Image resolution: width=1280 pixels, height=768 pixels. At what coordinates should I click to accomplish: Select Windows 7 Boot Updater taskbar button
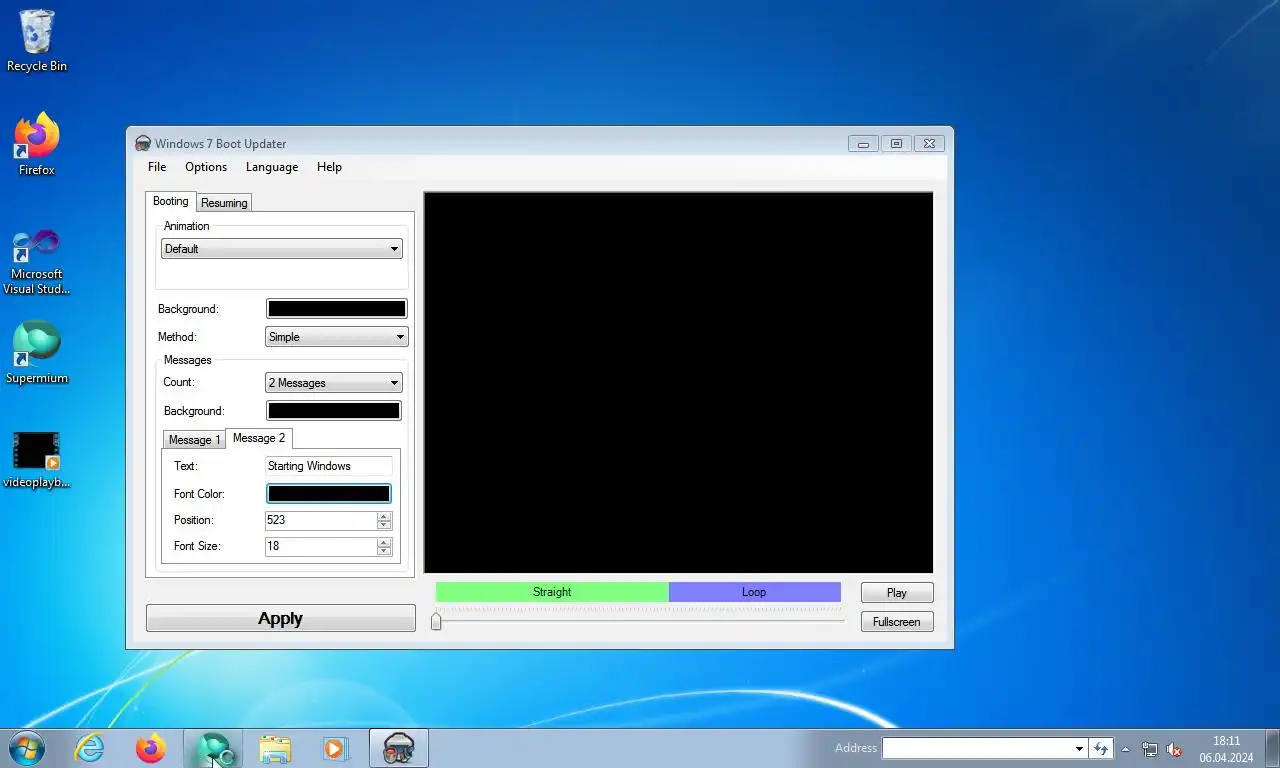(x=399, y=748)
